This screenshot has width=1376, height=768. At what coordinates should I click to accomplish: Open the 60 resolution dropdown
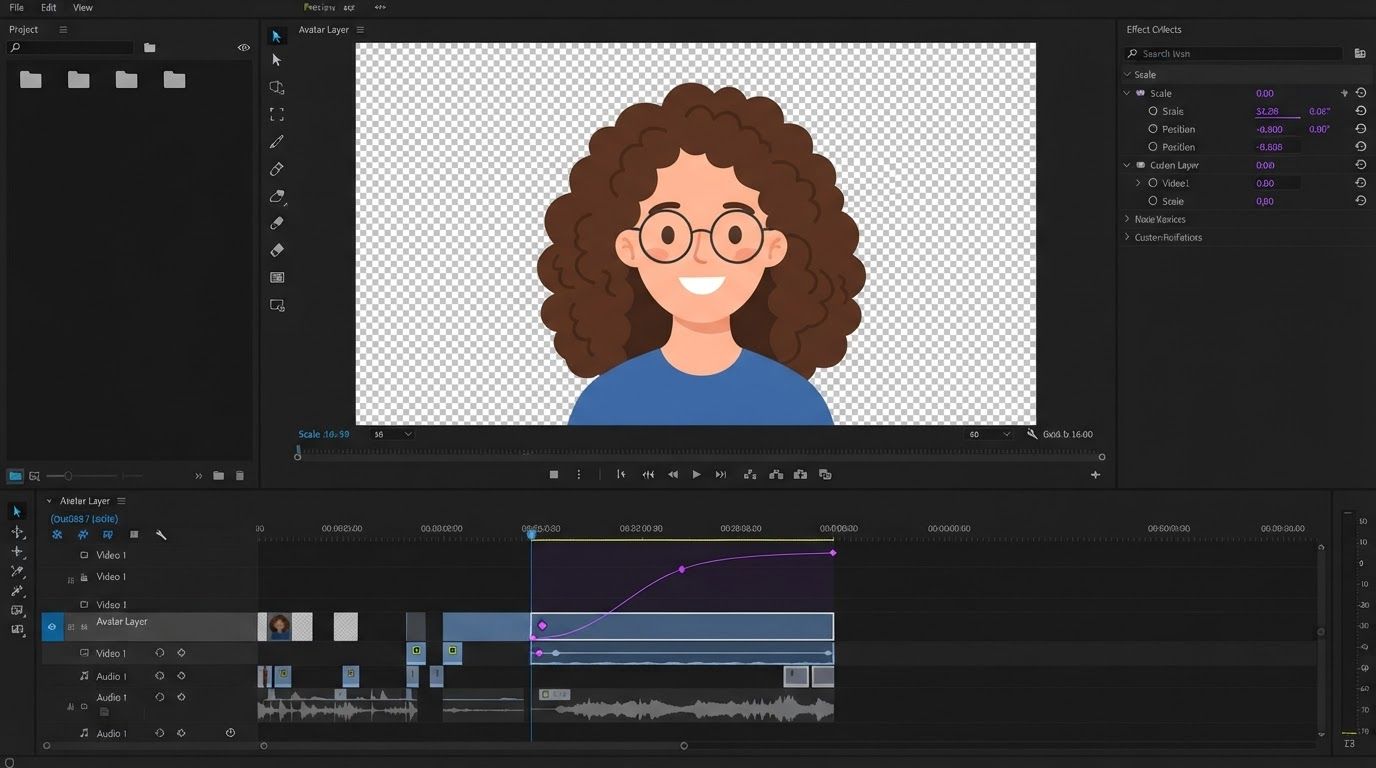tap(989, 434)
